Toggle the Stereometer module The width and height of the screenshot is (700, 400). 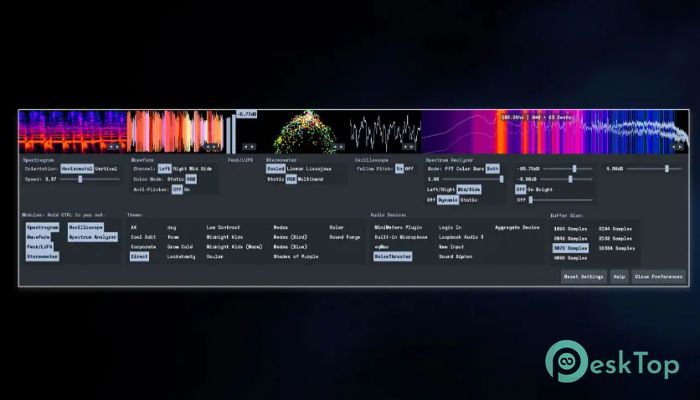pos(42,257)
